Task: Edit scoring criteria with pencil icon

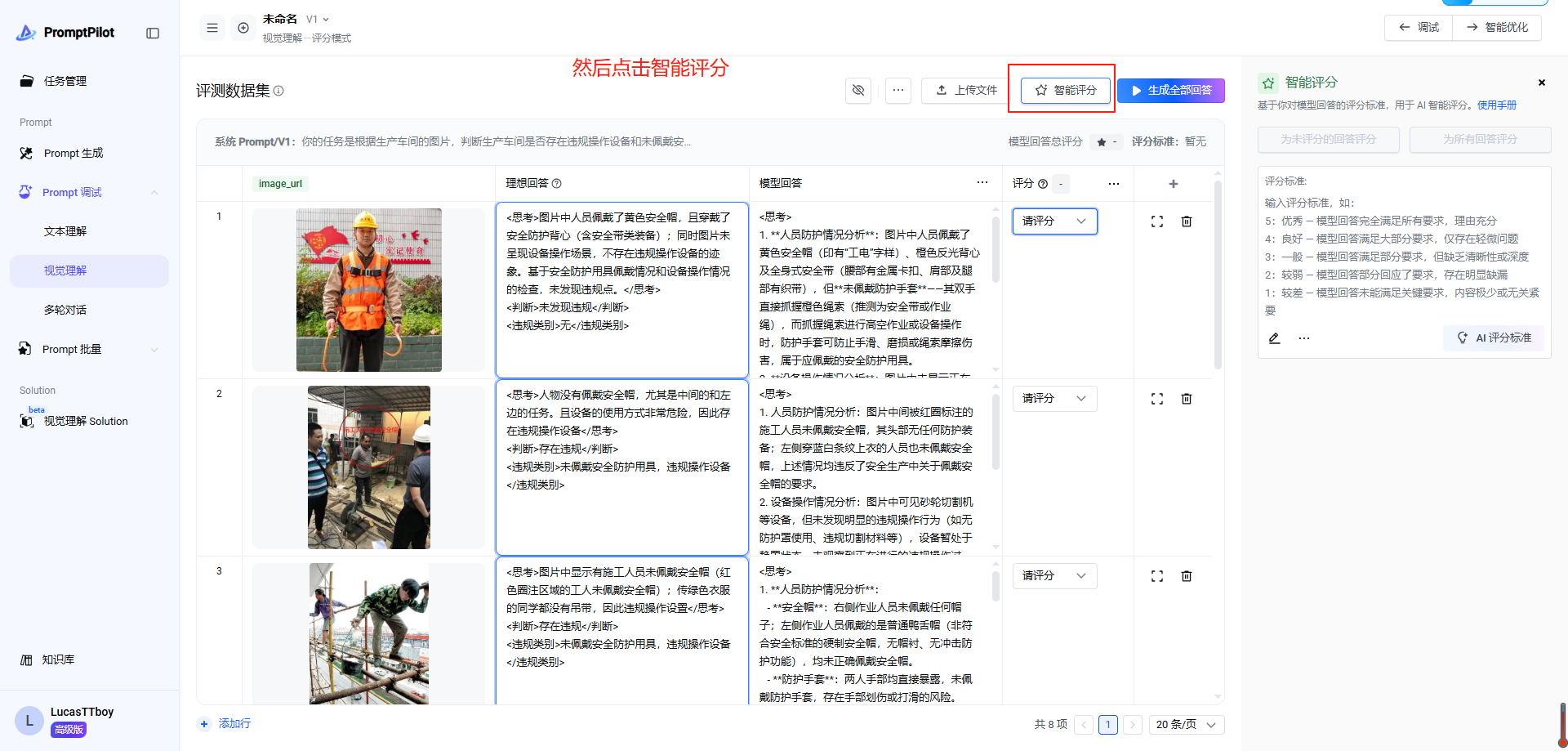Action: [x=1274, y=338]
